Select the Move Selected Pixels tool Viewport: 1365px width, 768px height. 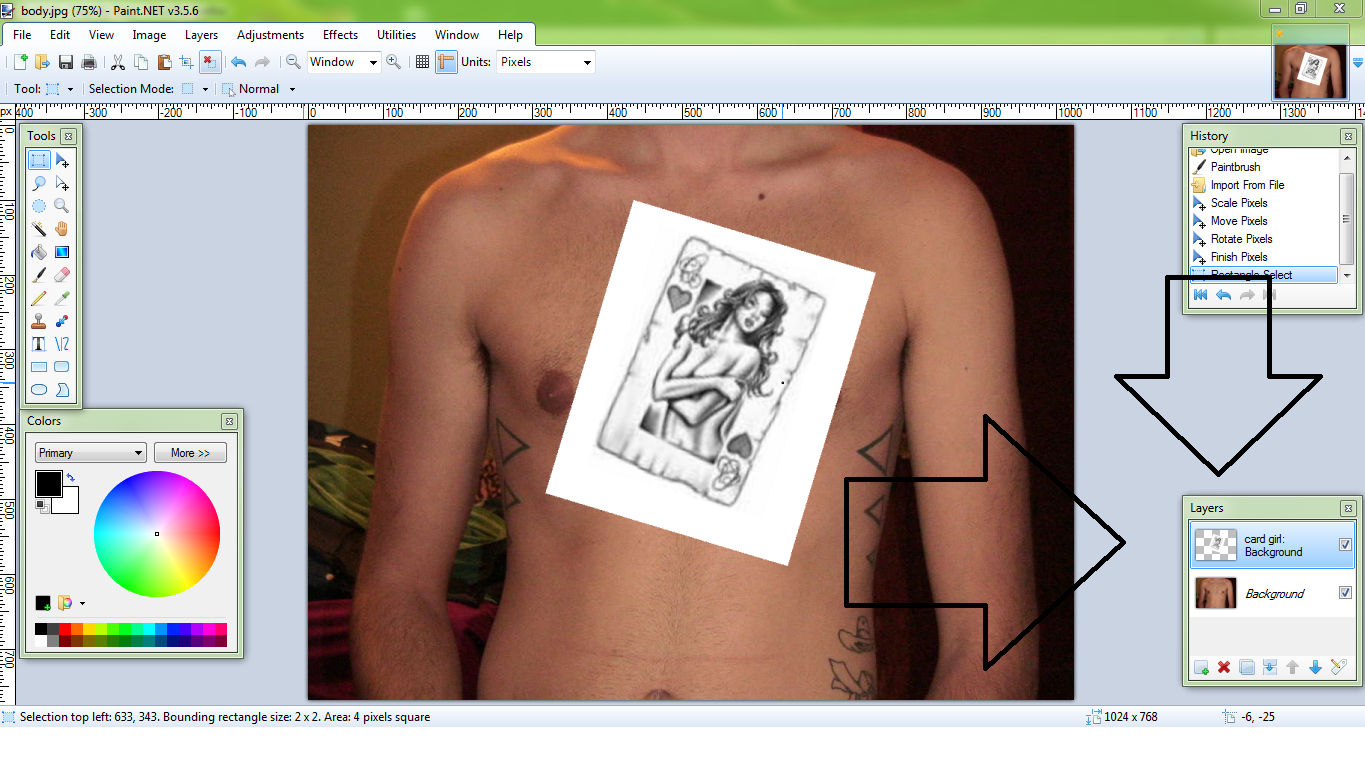[62, 160]
